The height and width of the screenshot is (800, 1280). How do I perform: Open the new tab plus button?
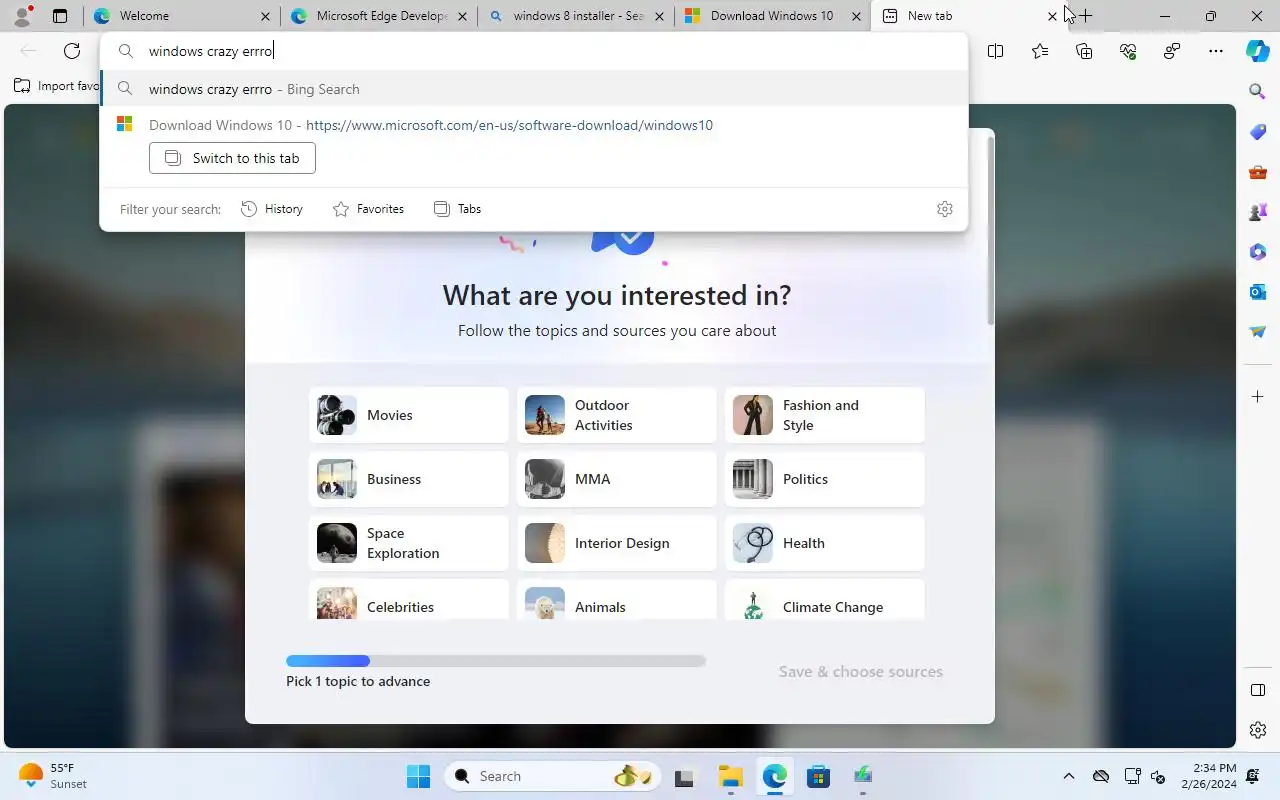1086,16
